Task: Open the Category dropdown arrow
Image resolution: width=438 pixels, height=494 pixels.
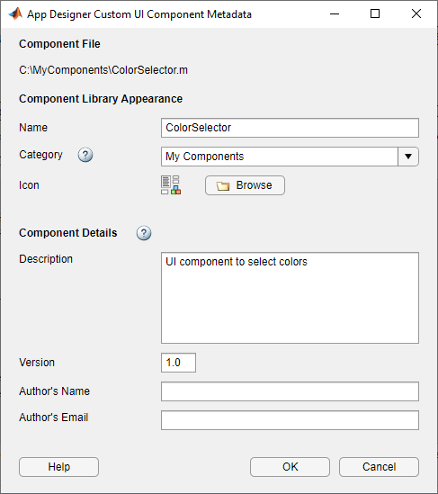Action: point(408,156)
